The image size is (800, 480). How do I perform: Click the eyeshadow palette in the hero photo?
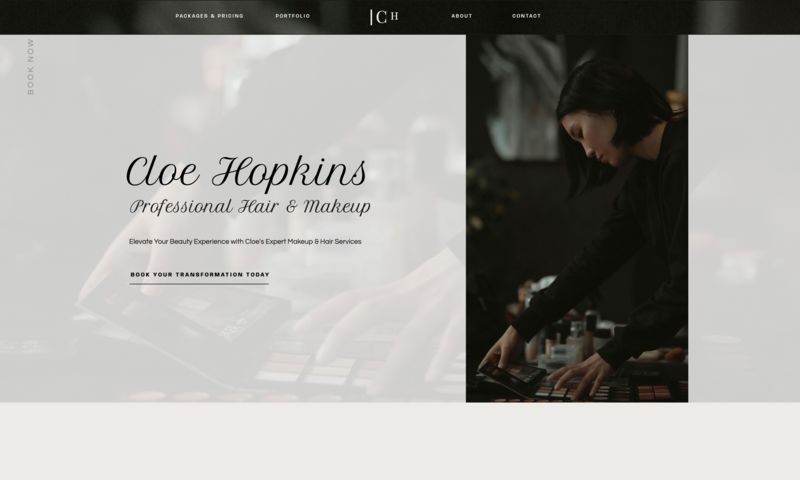pos(605,390)
